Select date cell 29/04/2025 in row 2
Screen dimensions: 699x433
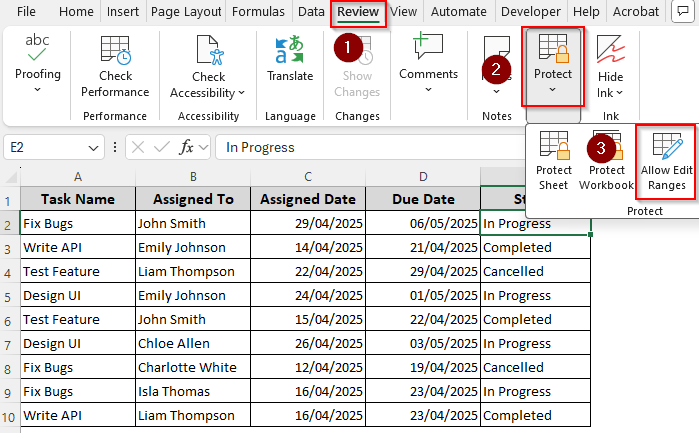pos(308,223)
